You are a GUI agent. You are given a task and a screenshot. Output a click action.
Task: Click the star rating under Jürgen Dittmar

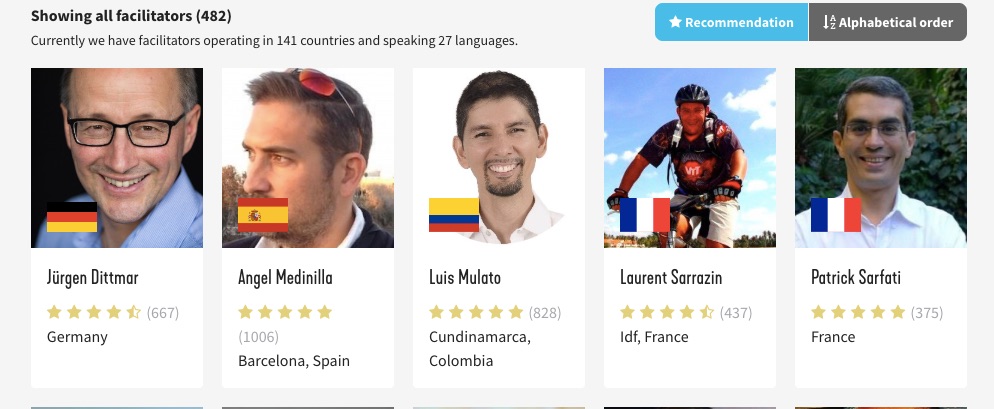(x=94, y=312)
